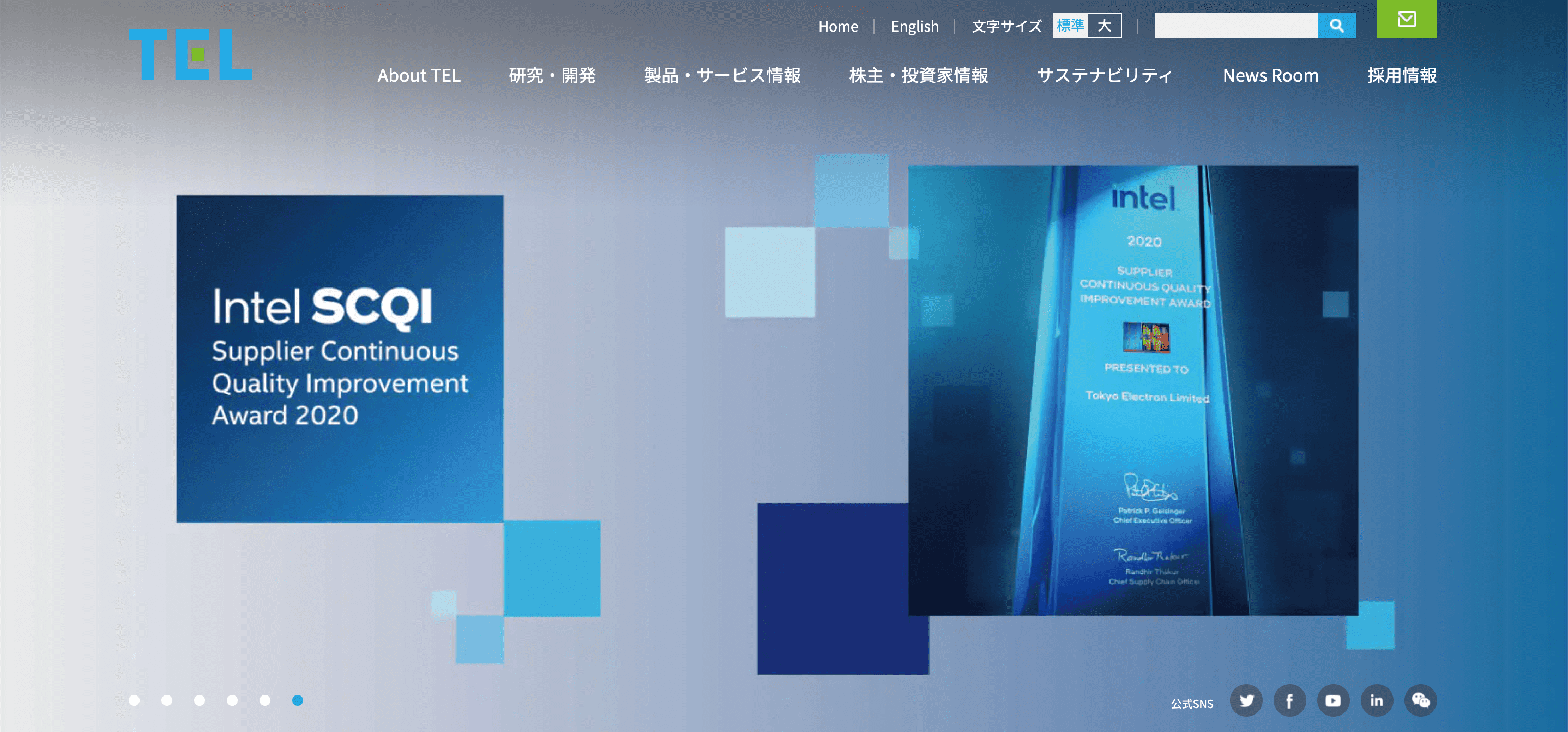This screenshot has width=1568, height=732.
Task: Set text size to 大
Action: (1104, 26)
